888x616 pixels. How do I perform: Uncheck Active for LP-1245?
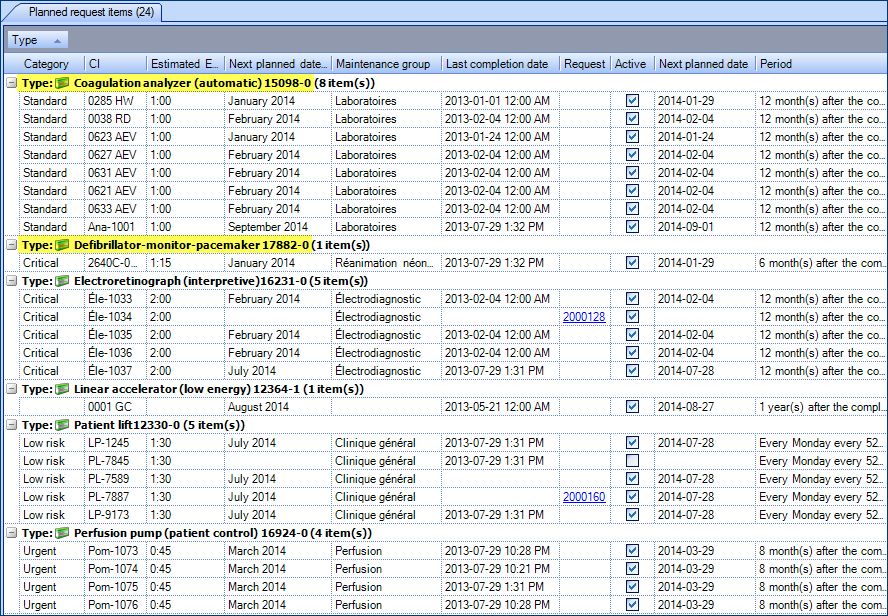tap(633, 443)
